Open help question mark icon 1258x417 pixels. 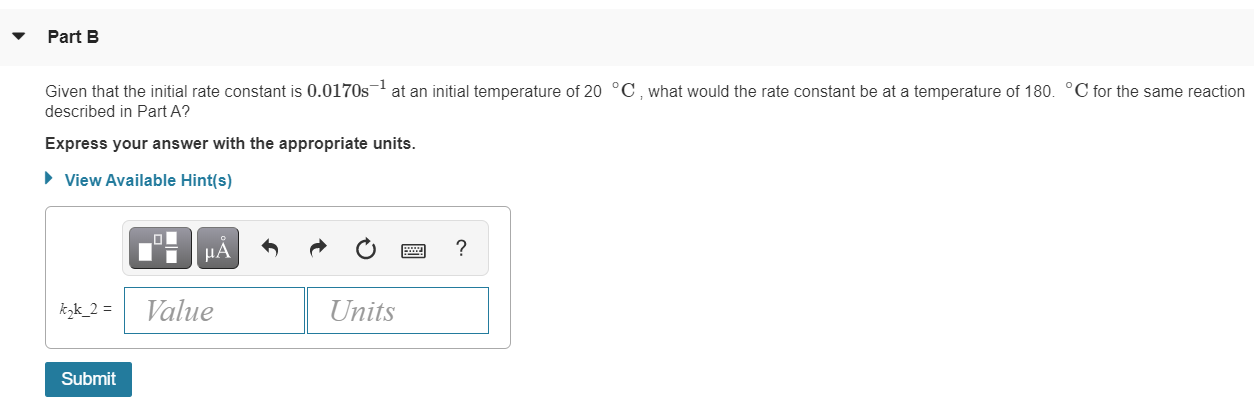pos(460,248)
